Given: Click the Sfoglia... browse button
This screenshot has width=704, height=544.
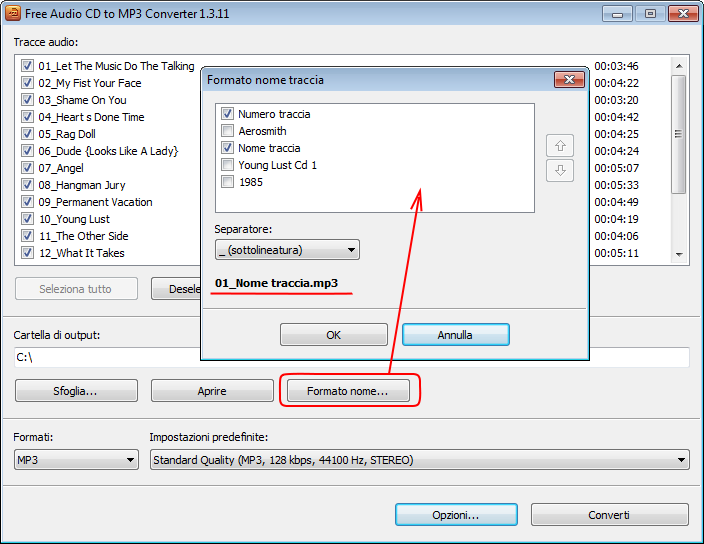Looking at the screenshot, I should point(76,391).
